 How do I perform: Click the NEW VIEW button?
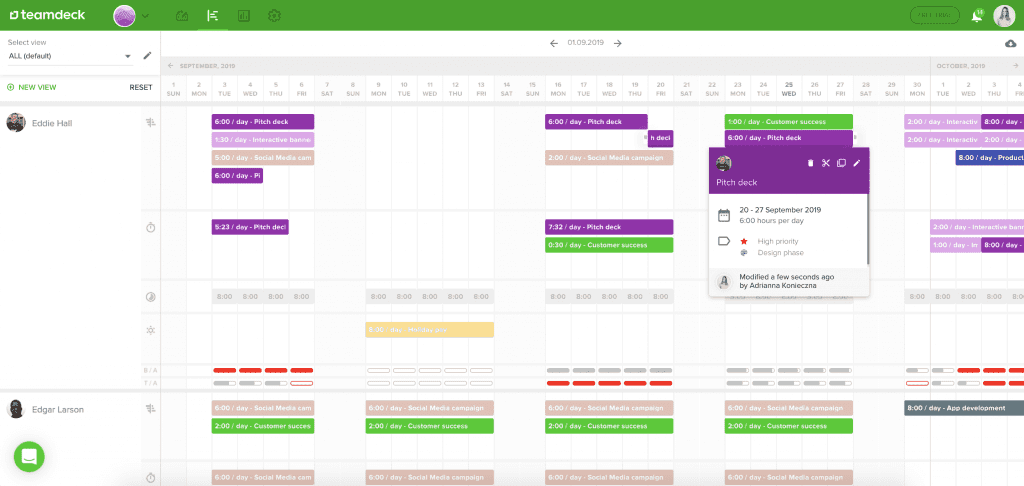tap(32, 87)
